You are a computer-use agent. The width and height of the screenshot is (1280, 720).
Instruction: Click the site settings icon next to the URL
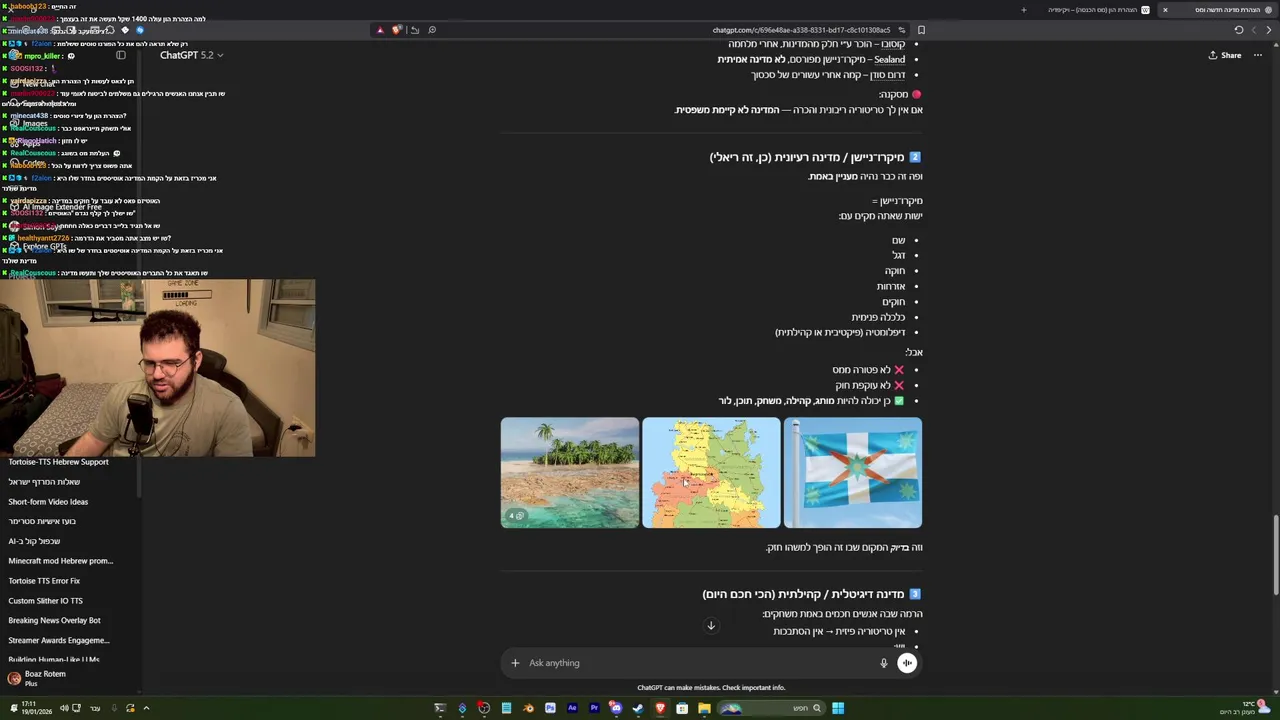point(901,30)
